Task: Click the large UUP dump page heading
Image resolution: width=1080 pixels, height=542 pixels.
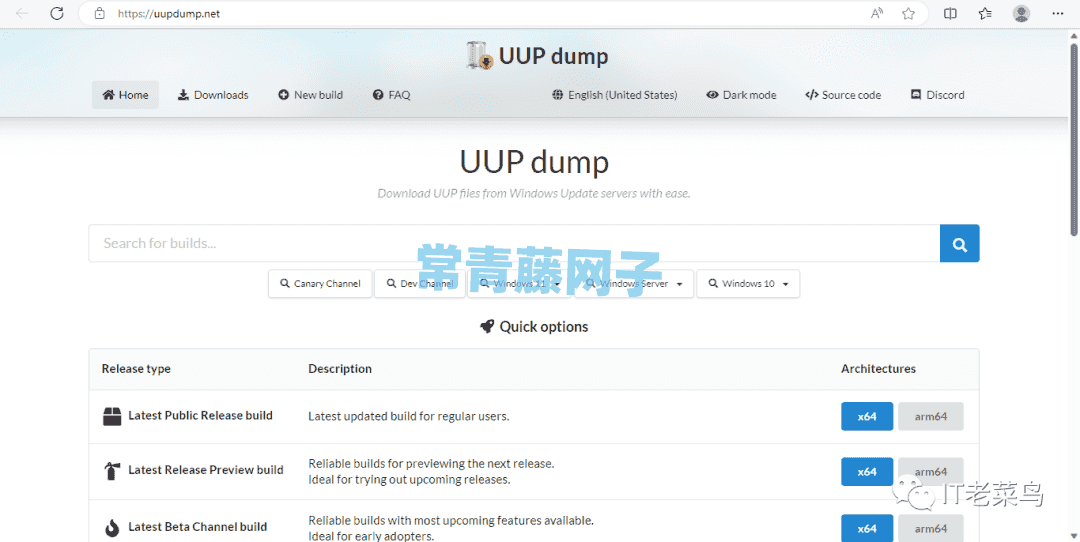Action: coord(534,163)
